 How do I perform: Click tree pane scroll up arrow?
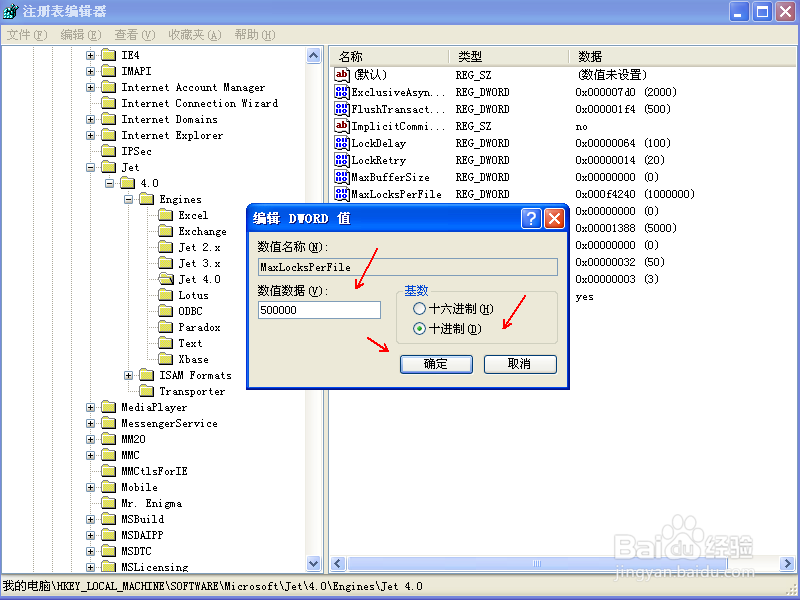[x=314, y=55]
